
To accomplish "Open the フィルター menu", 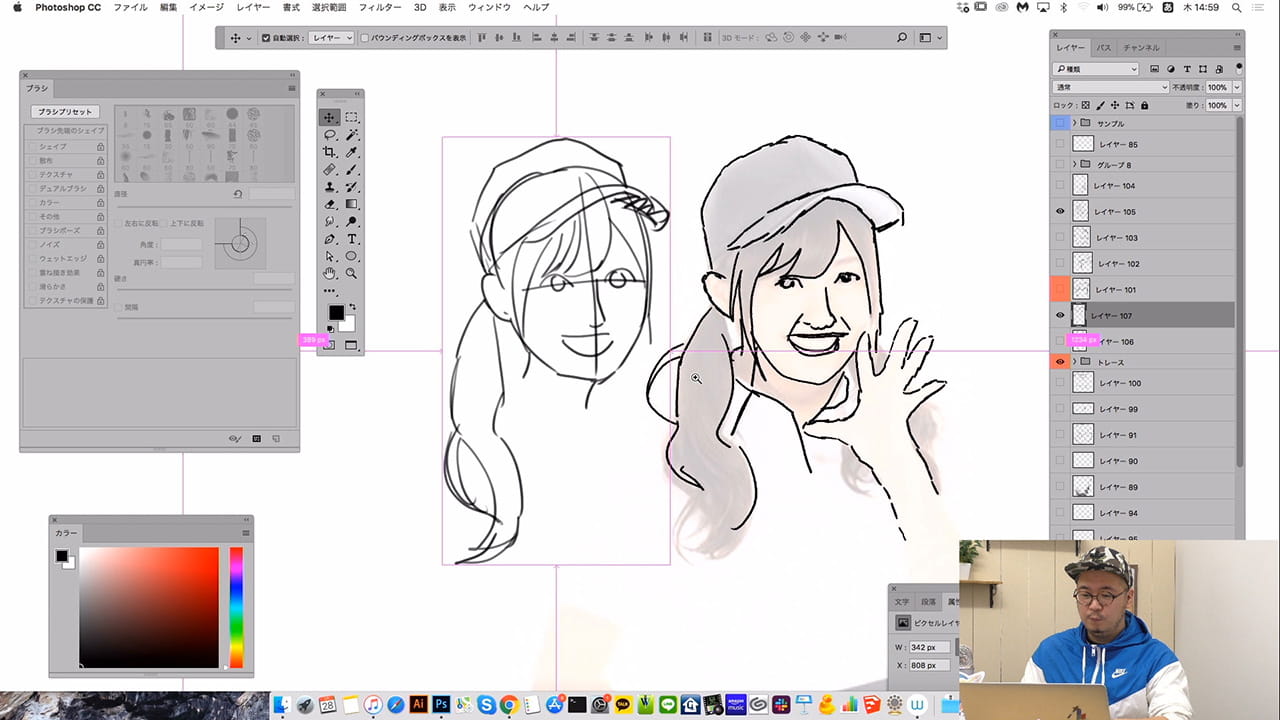I will (x=380, y=7).
